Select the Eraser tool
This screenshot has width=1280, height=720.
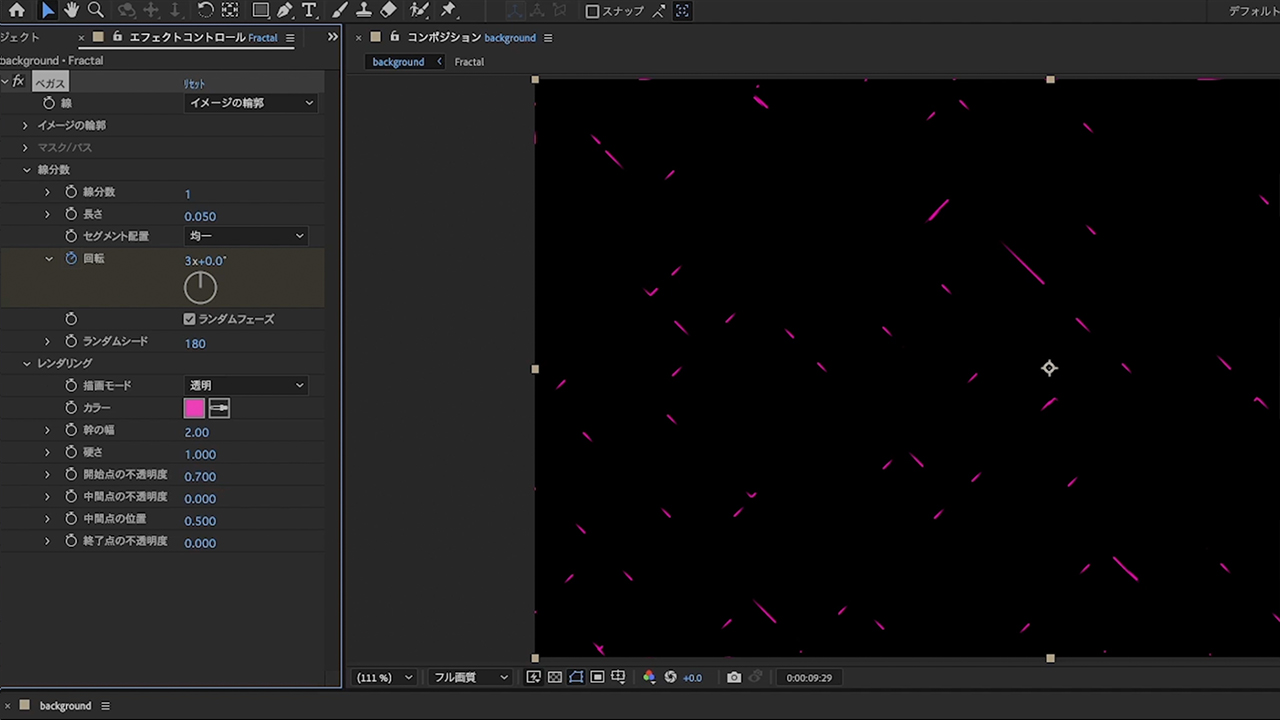[x=389, y=10]
